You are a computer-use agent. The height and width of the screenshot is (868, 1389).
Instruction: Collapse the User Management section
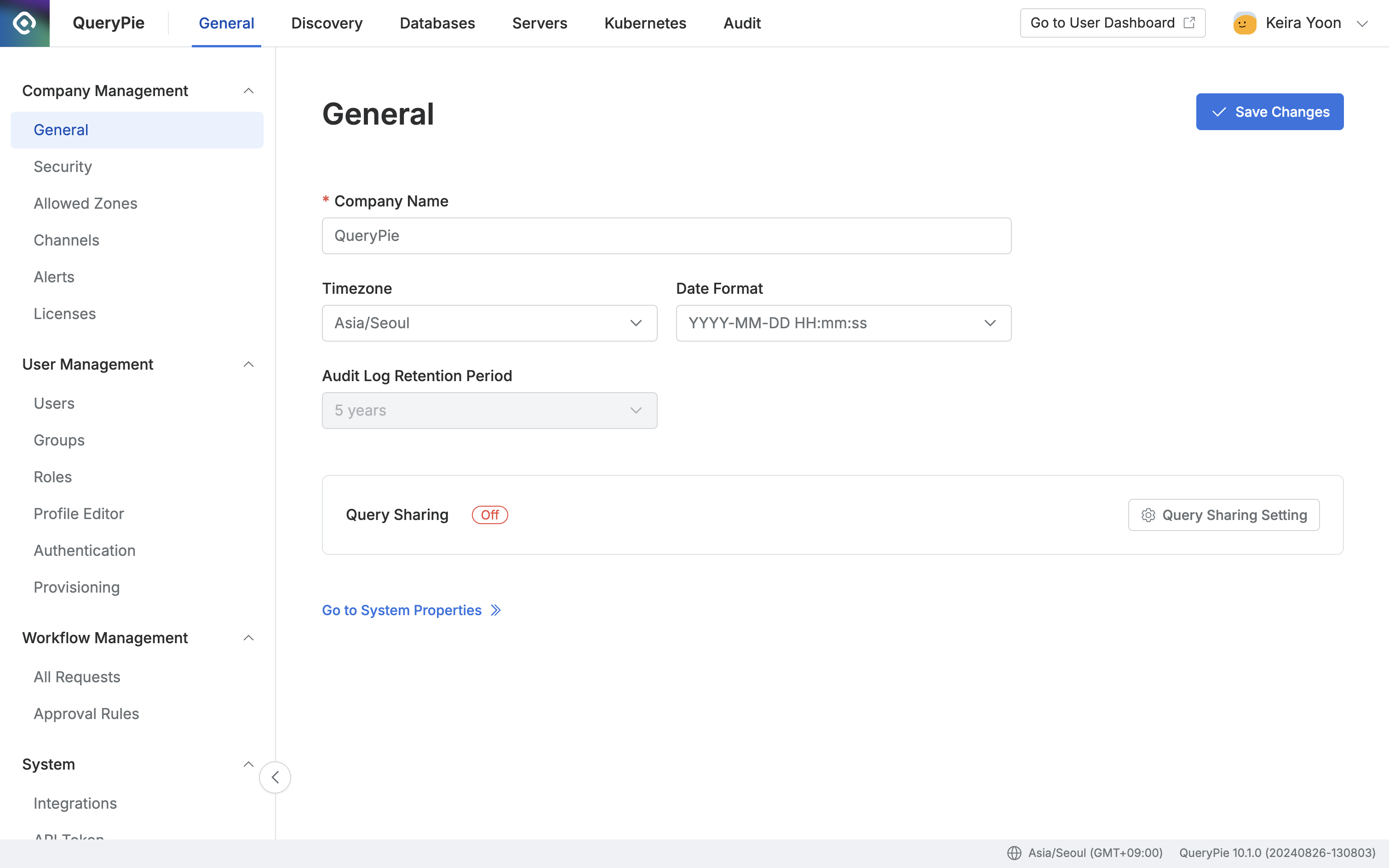[248, 365]
